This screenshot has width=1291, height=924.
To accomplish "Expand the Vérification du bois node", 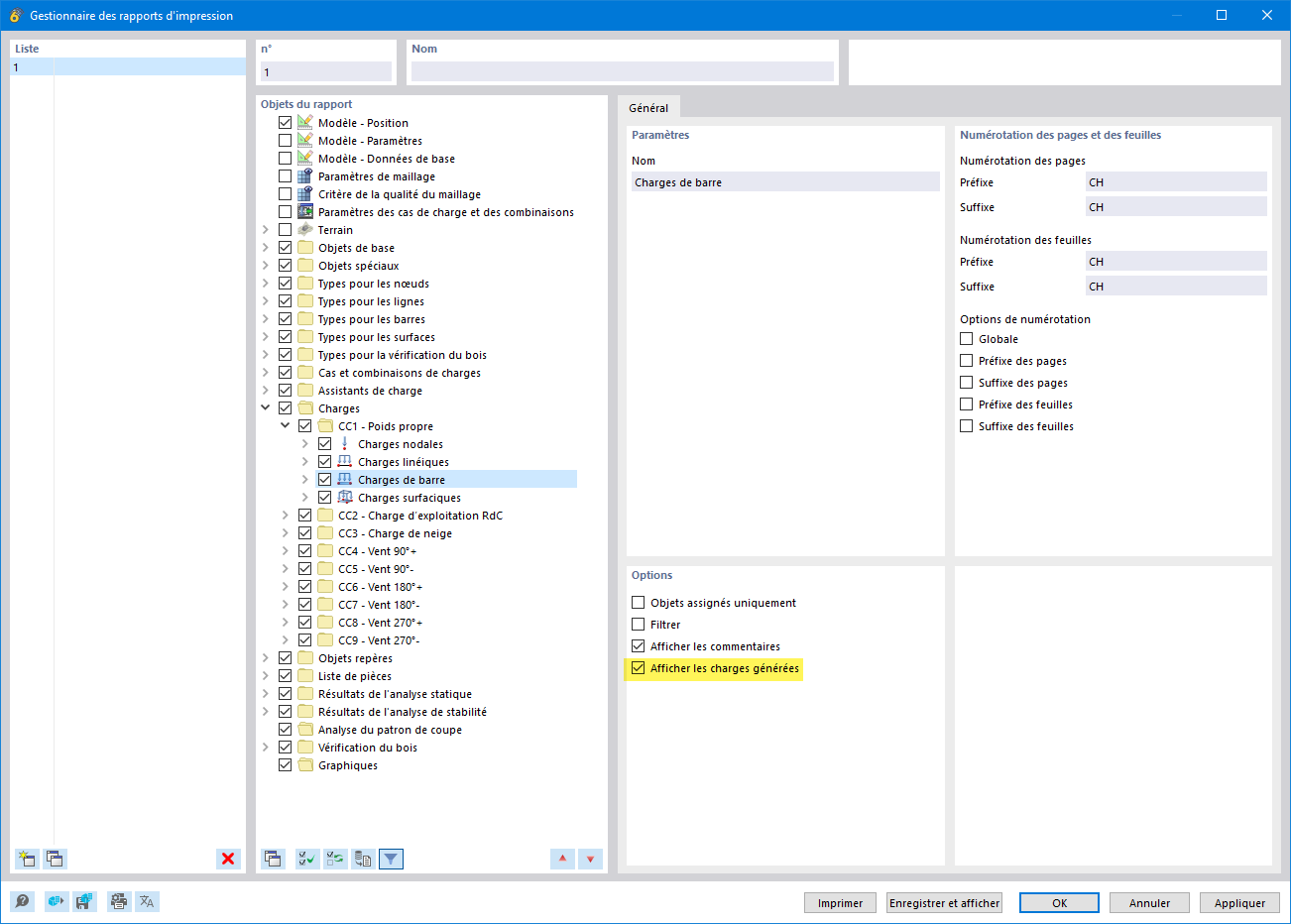I will pyautogui.click(x=266, y=748).
